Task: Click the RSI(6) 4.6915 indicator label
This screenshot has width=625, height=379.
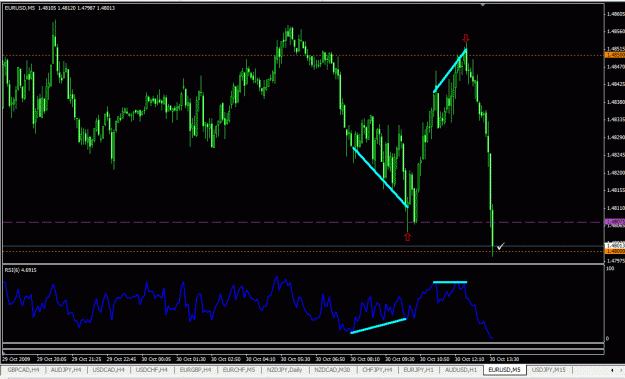Action: click(20, 270)
